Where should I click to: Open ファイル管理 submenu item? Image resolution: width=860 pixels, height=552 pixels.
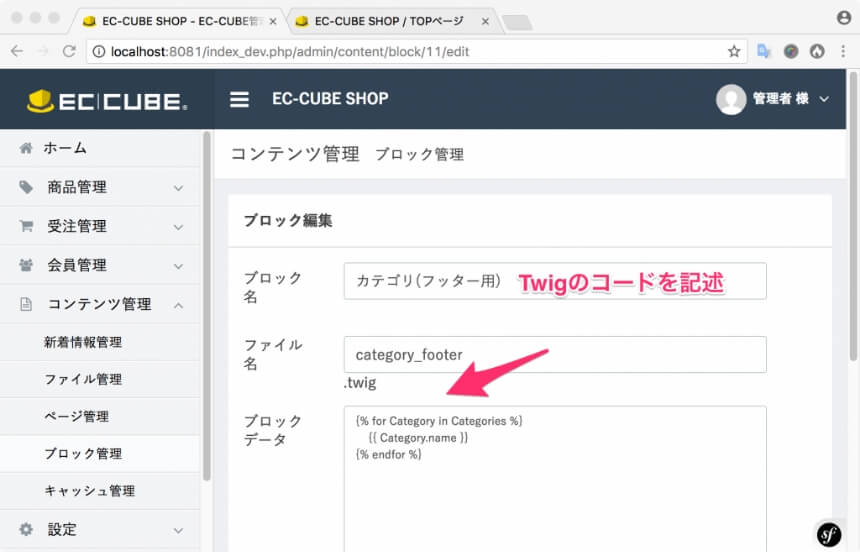[100, 379]
